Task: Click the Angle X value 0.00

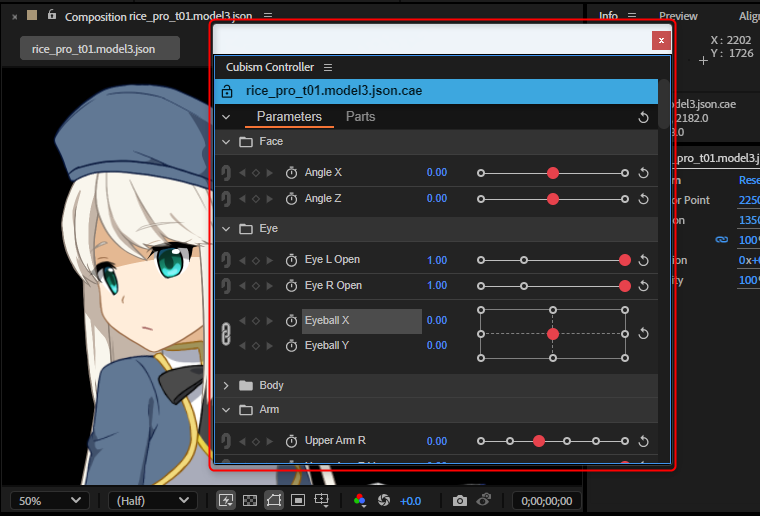Action: [437, 172]
